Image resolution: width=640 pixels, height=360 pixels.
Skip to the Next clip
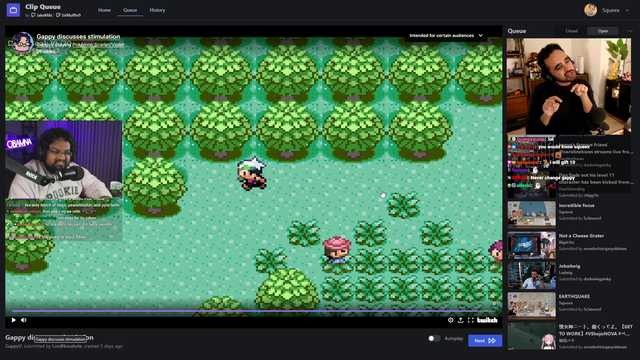(x=485, y=340)
